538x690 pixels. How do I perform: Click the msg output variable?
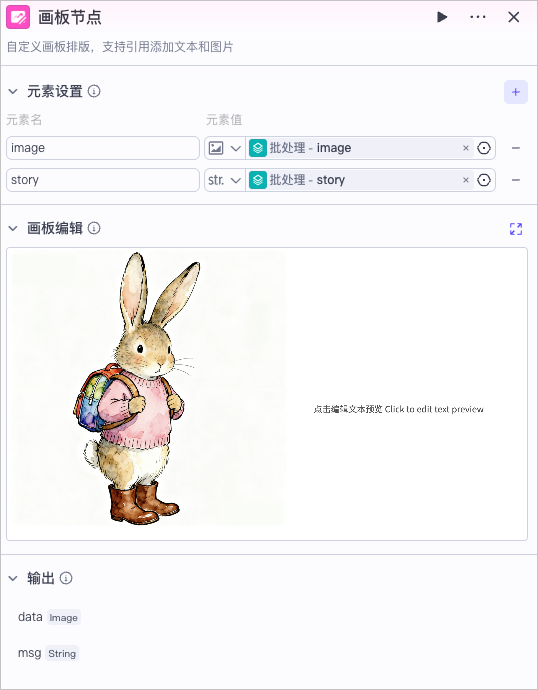(29, 653)
